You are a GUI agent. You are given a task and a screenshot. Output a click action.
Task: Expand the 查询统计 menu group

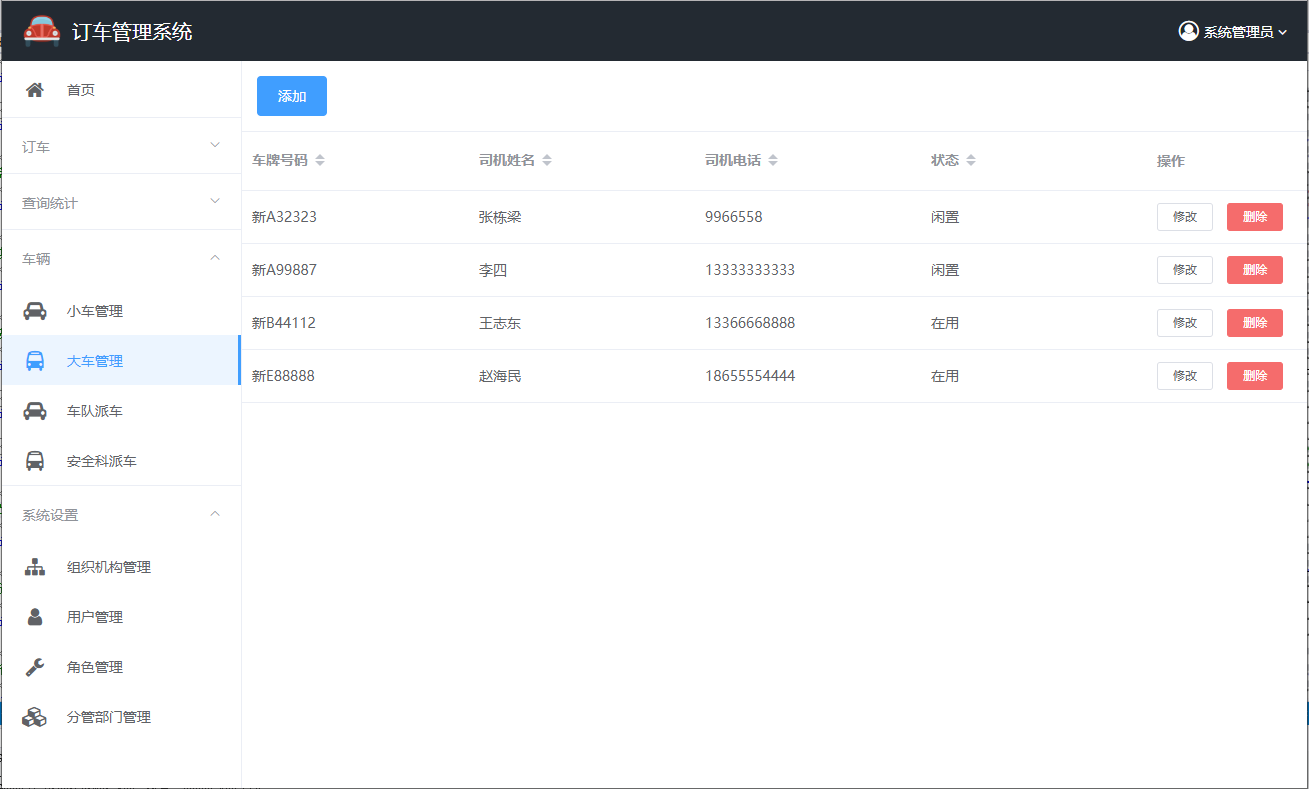coord(120,202)
